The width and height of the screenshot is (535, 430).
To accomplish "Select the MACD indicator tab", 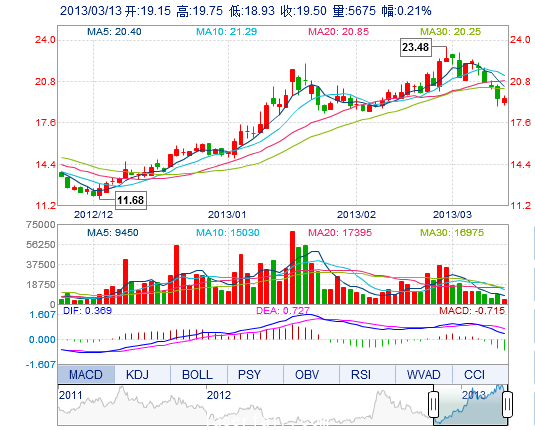I will click(x=86, y=374).
